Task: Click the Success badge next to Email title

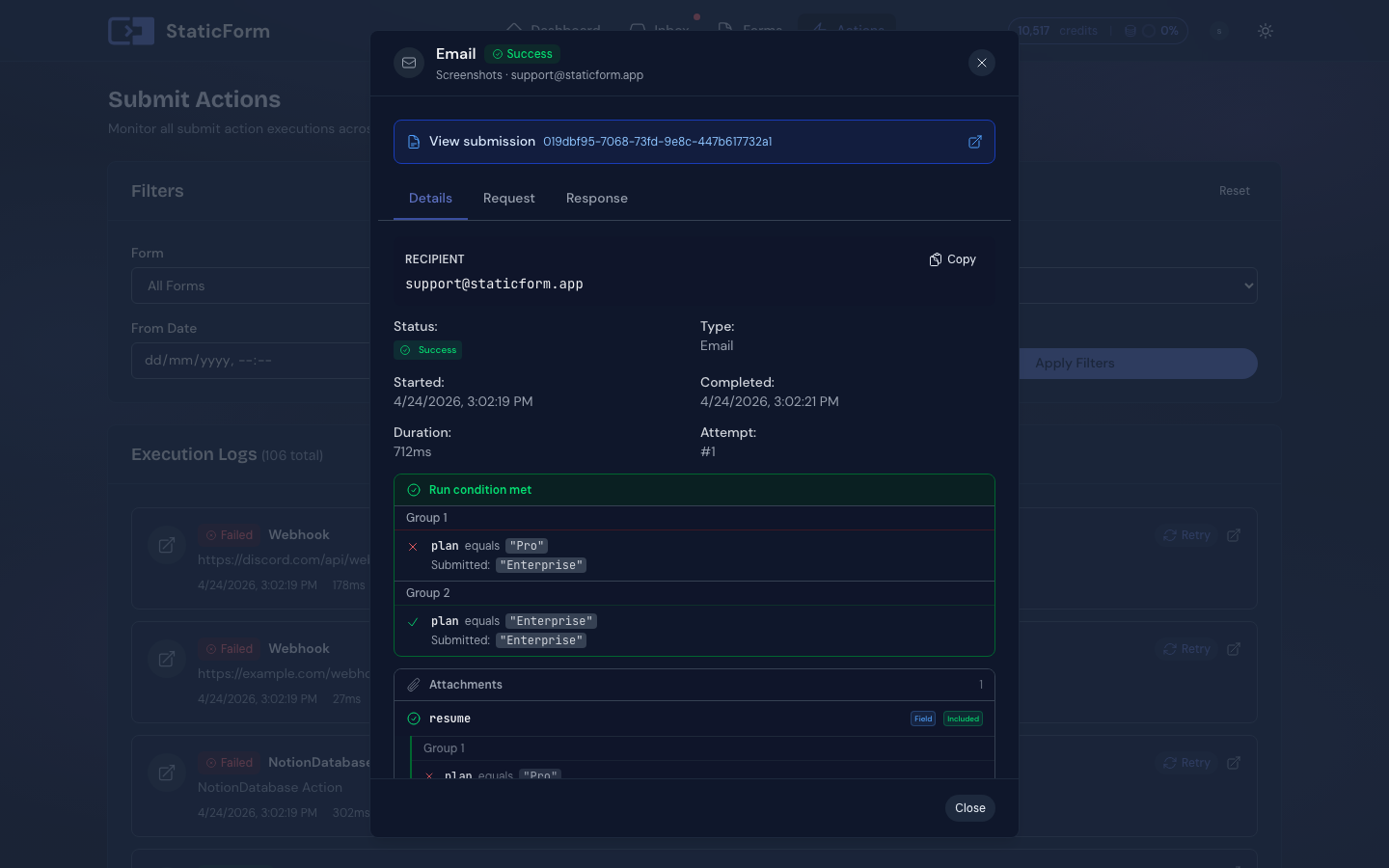Action: click(x=523, y=54)
